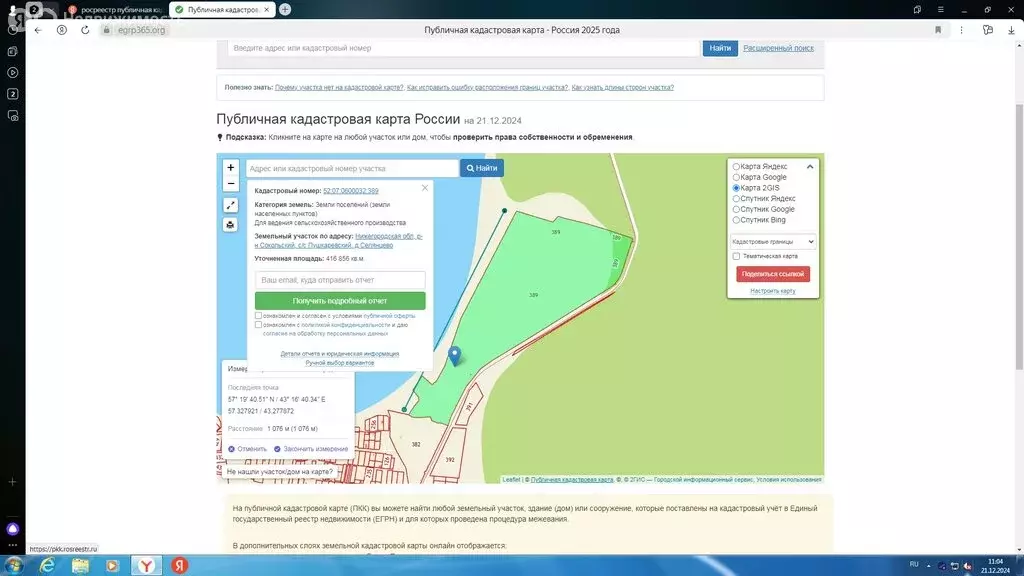Open Детали отчета и юридическая информация link
Image resolution: width=1024 pixels, height=576 pixels.
click(x=340, y=353)
